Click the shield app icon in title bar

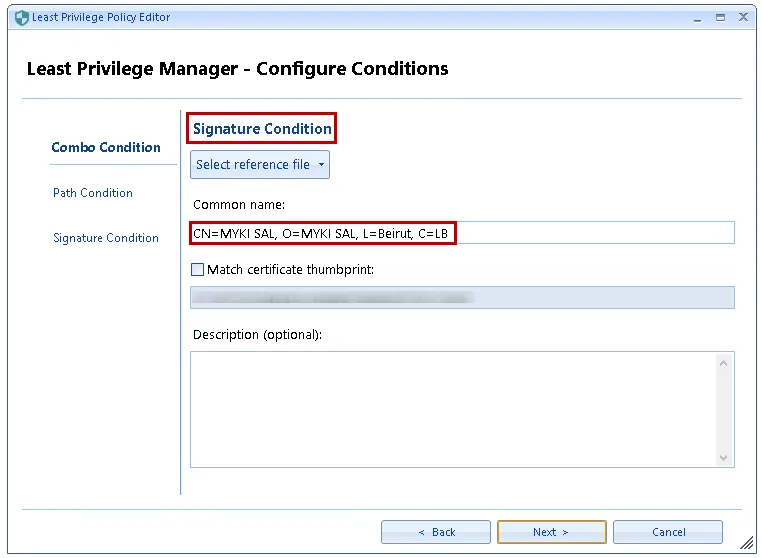pos(22,18)
